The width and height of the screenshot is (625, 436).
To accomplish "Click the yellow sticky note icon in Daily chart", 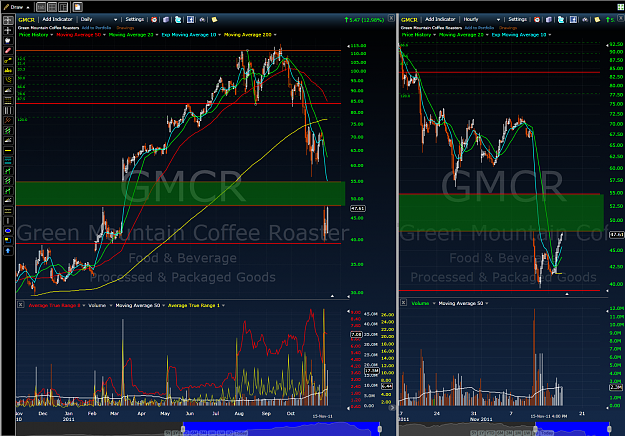I will tap(214, 19).
